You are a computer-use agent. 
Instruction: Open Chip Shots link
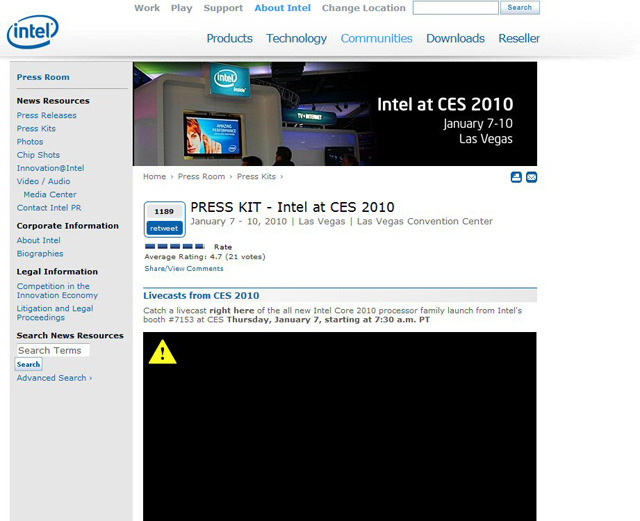point(38,155)
